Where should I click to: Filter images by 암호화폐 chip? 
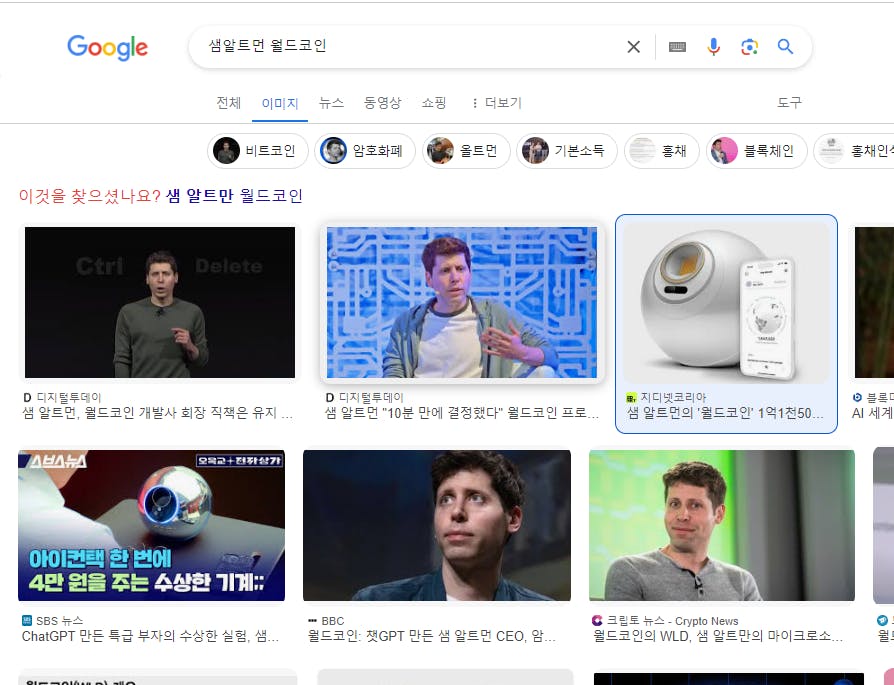pos(365,151)
